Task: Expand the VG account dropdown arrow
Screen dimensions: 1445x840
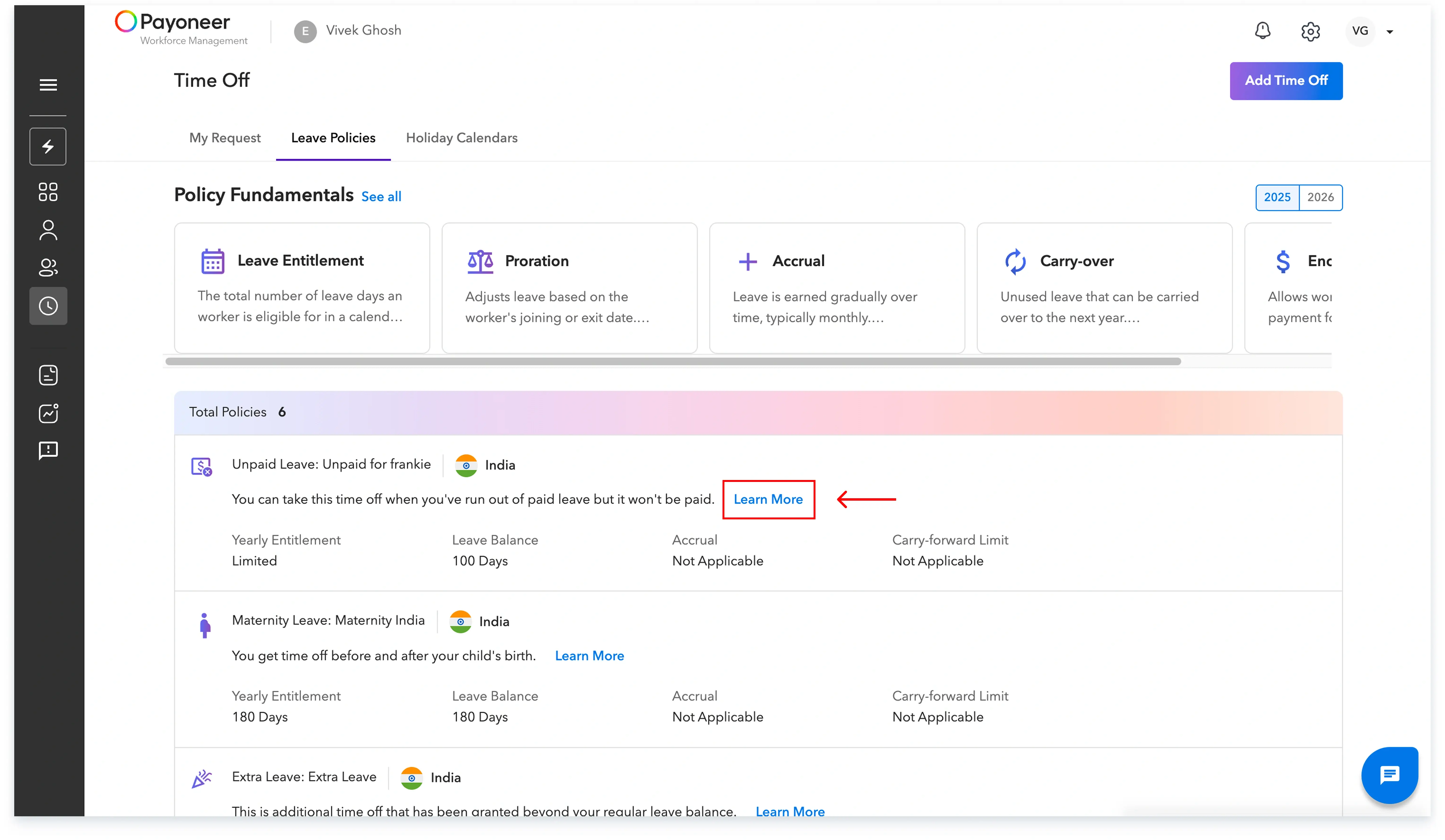Action: coord(1389,32)
